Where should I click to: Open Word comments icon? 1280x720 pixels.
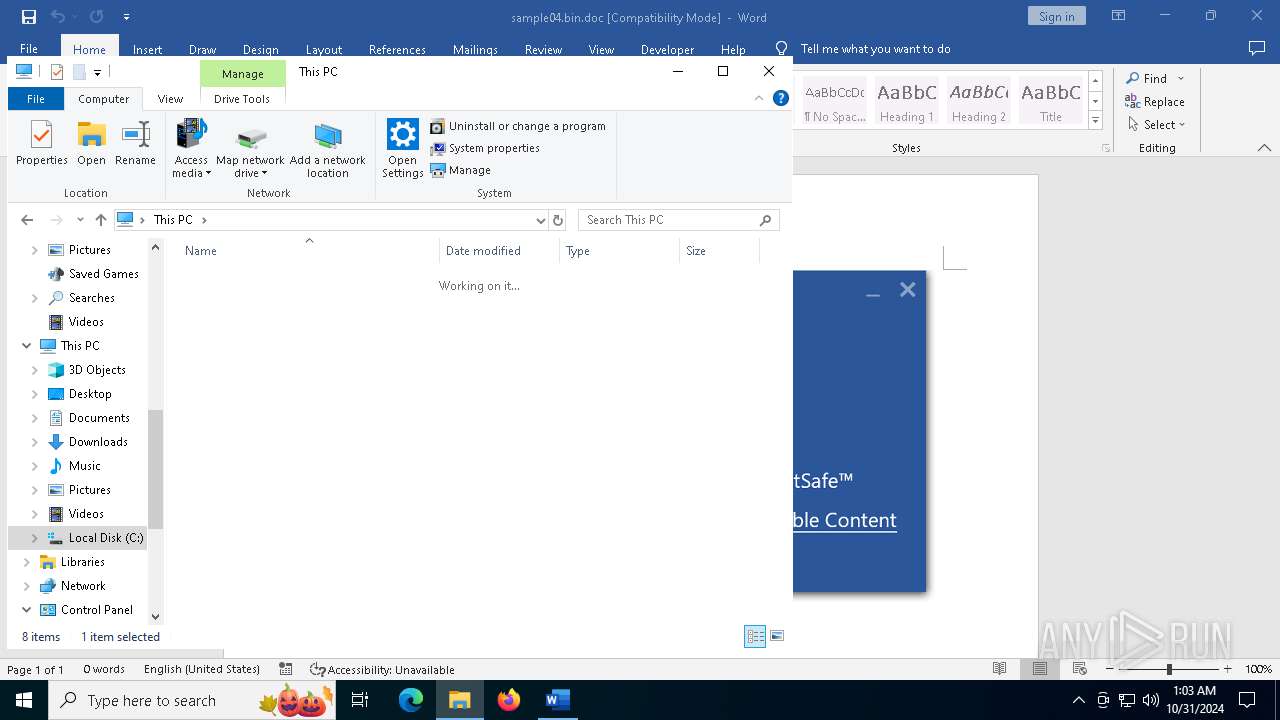(1257, 49)
